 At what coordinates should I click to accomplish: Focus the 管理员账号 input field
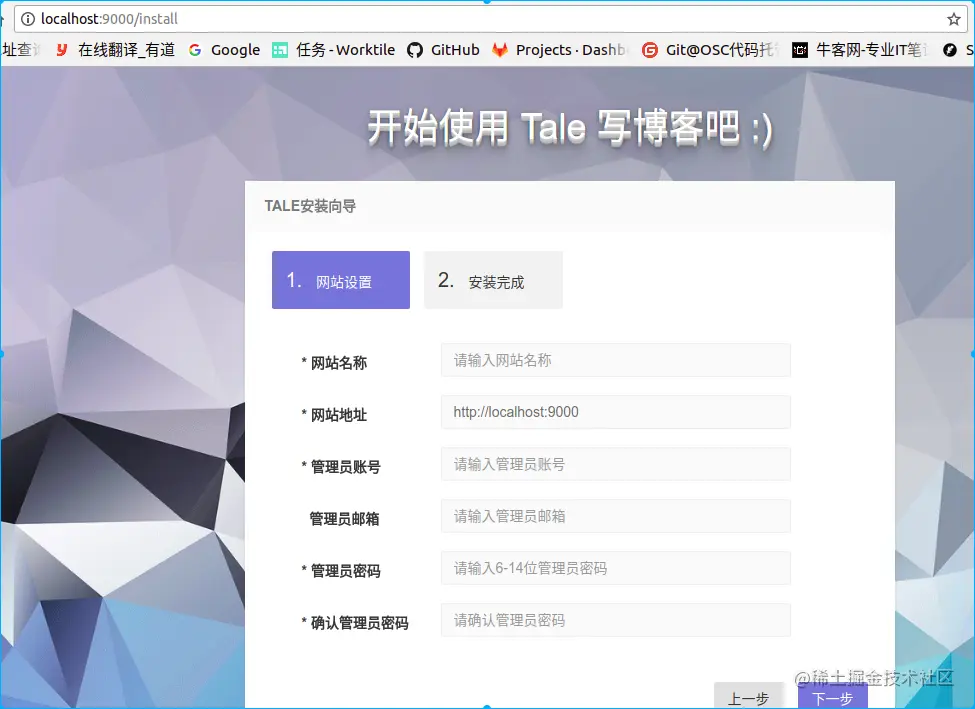pyautogui.click(x=616, y=464)
